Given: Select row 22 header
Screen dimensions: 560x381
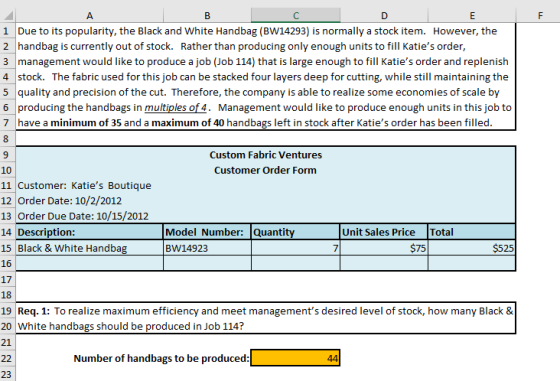Looking at the screenshot, I should pos(7,358).
